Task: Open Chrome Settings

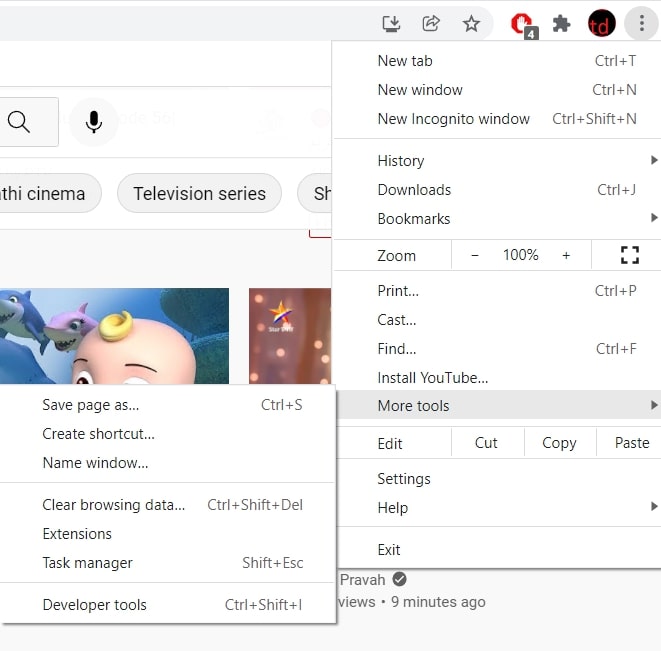Action: coord(499,479)
